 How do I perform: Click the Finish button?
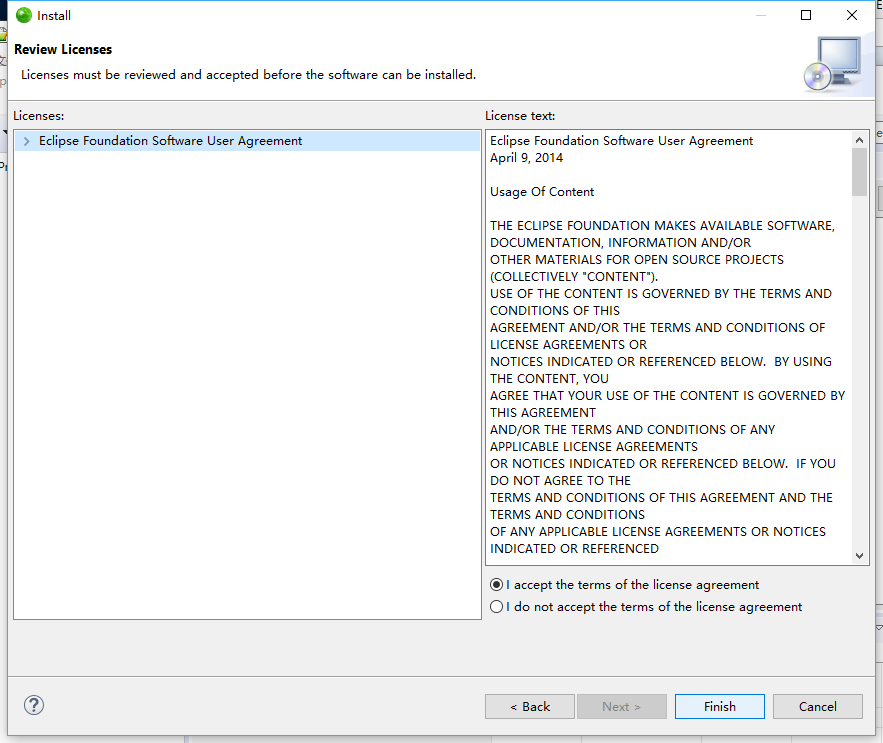(x=720, y=706)
